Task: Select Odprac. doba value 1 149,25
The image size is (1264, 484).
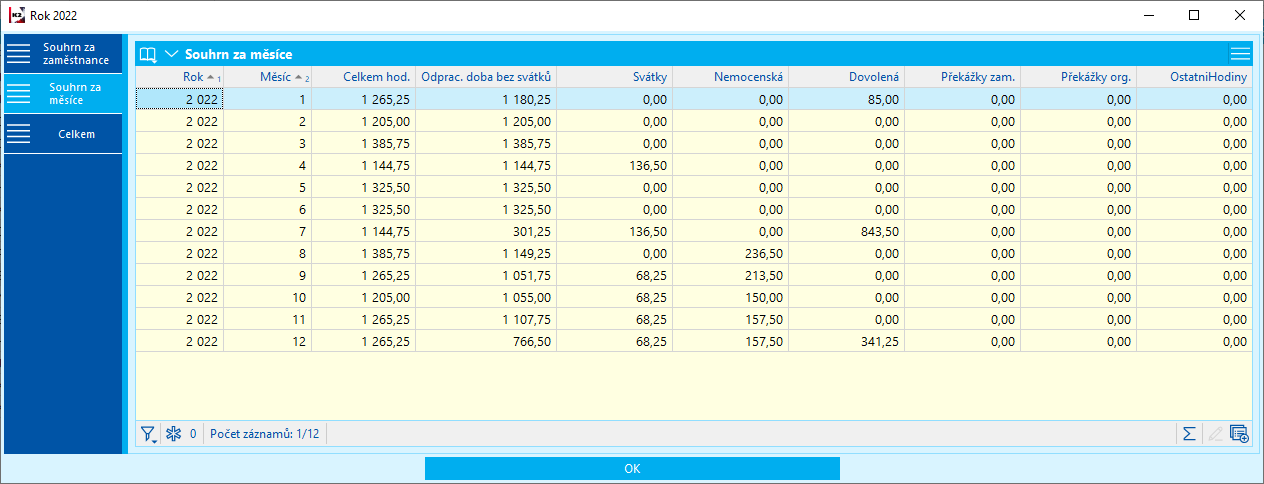Action: pos(486,253)
